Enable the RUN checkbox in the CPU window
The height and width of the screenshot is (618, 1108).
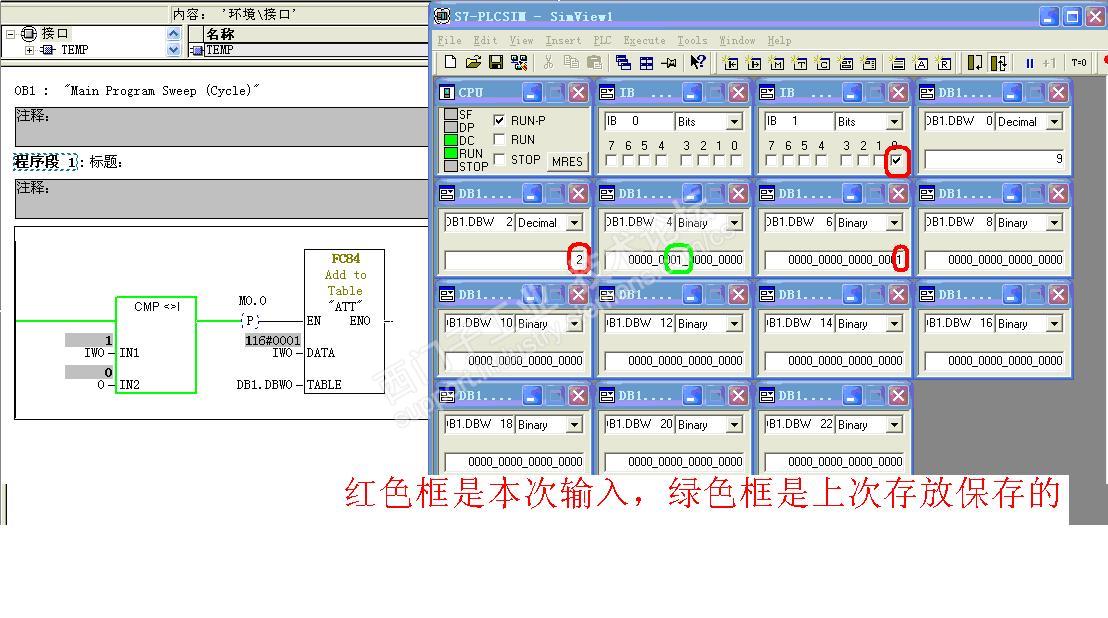(x=499, y=139)
